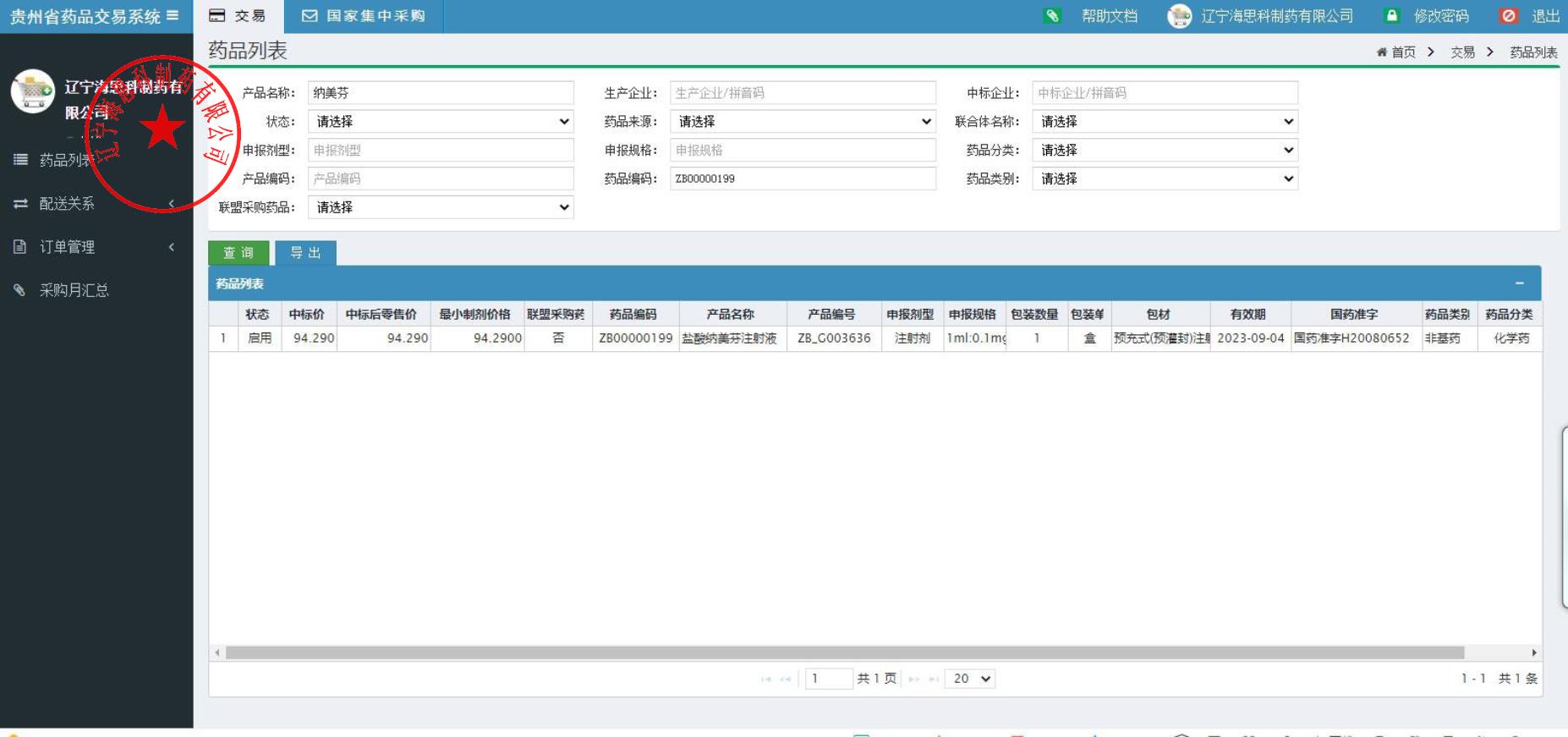
Task: Click the scrollbar right arrow
Action: (1534, 652)
